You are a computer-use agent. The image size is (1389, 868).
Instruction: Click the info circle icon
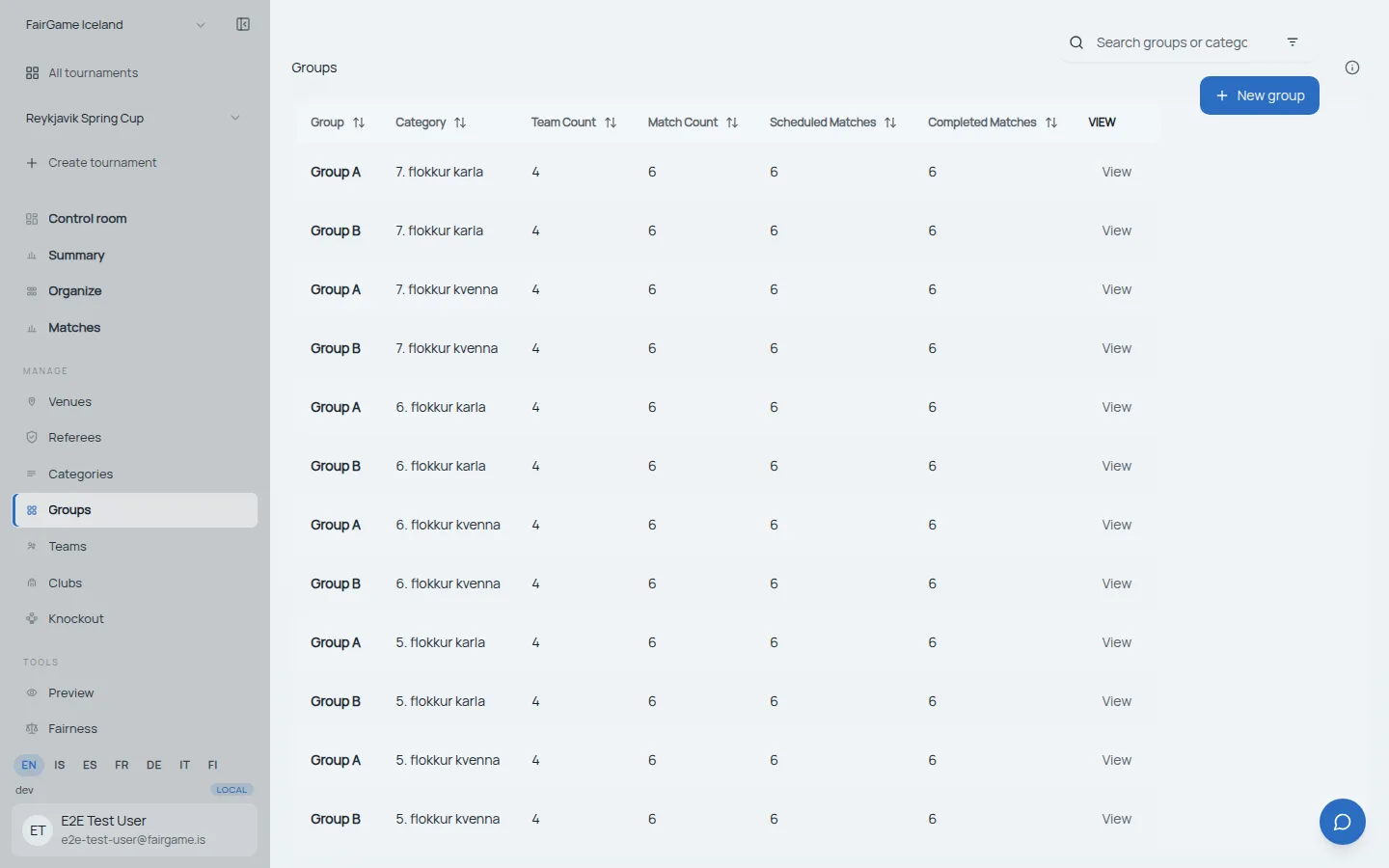tap(1352, 68)
